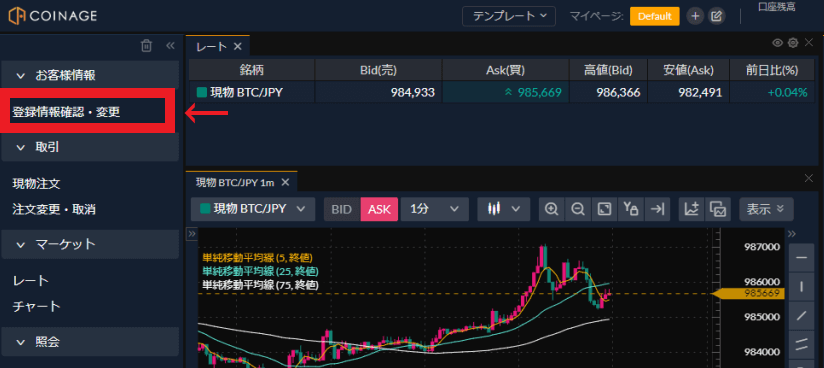Sort by 前日比(%) column header
This screenshot has width=824, height=368.
pos(771,70)
